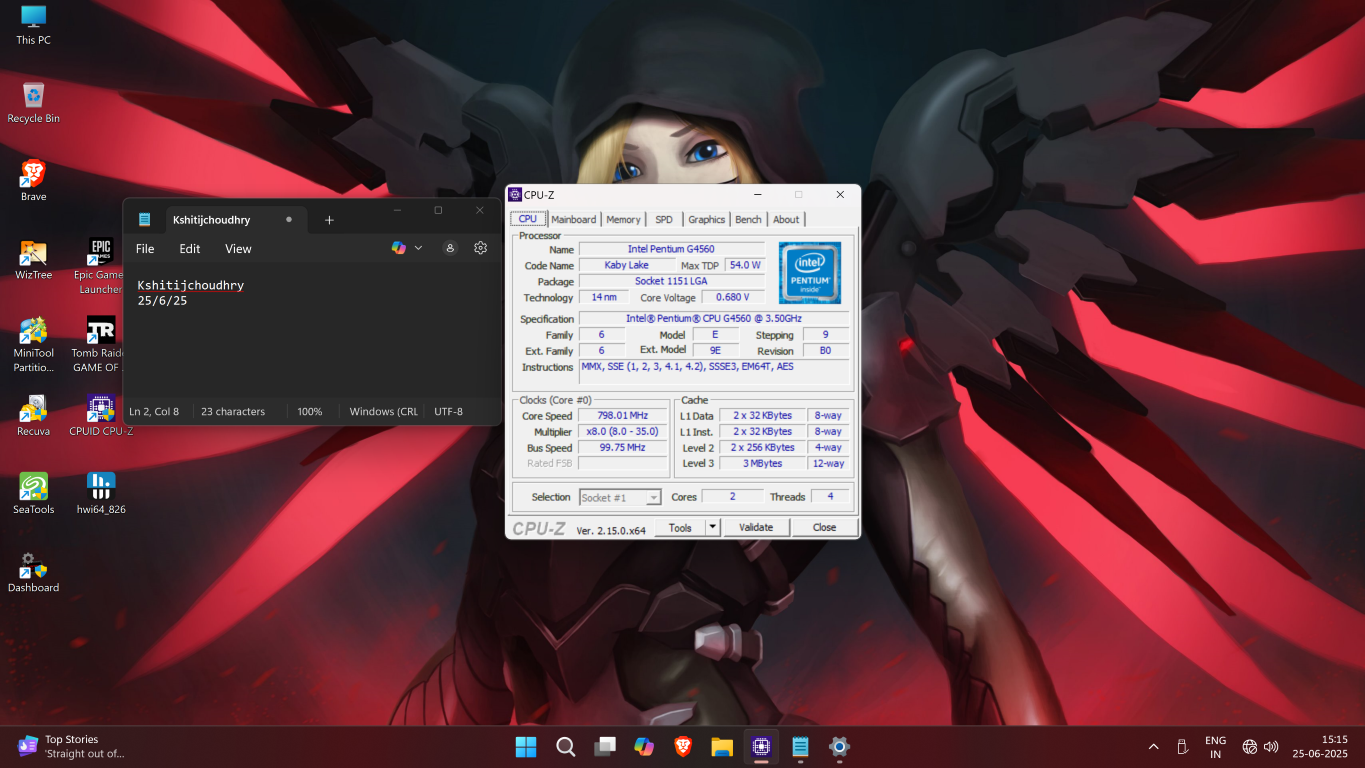
Task: Open taskbar Search
Action: (565, 747)
